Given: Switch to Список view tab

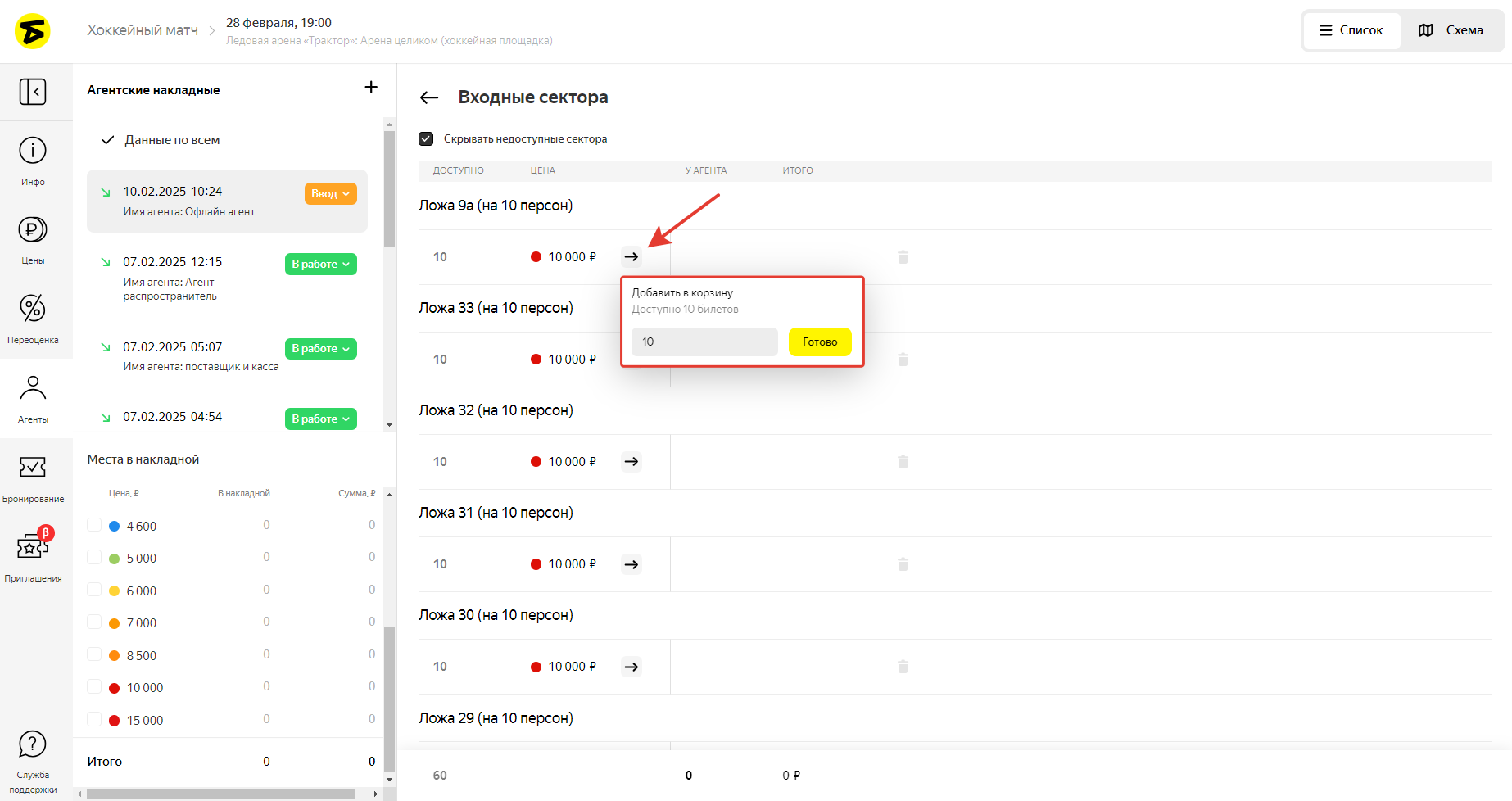Looking at the screenshot, I should point(1351,30).
